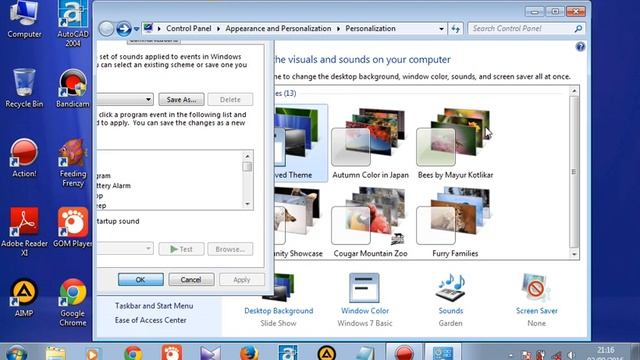Click OK in the Sound dialog
The image size is (640, 360).
tap(141, 280)
